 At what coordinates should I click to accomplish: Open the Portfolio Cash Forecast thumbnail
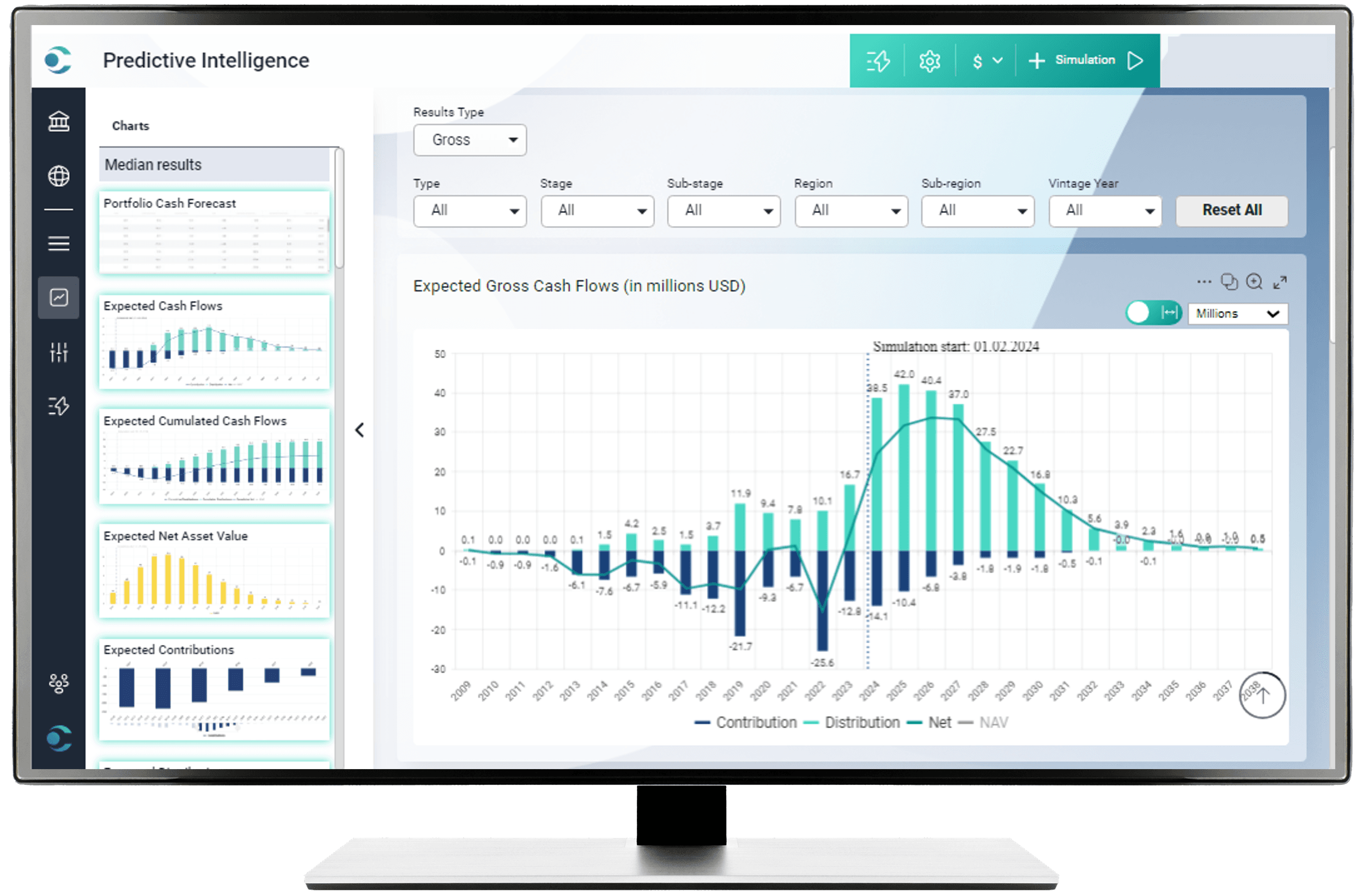(215, 232)
